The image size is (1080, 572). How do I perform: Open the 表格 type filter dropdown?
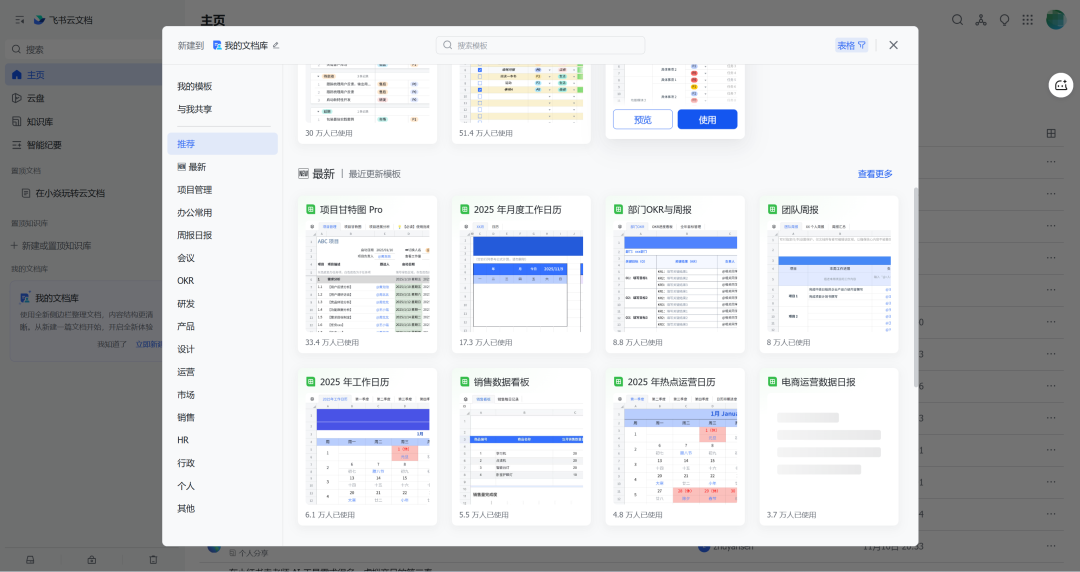(x=851, y=45)
